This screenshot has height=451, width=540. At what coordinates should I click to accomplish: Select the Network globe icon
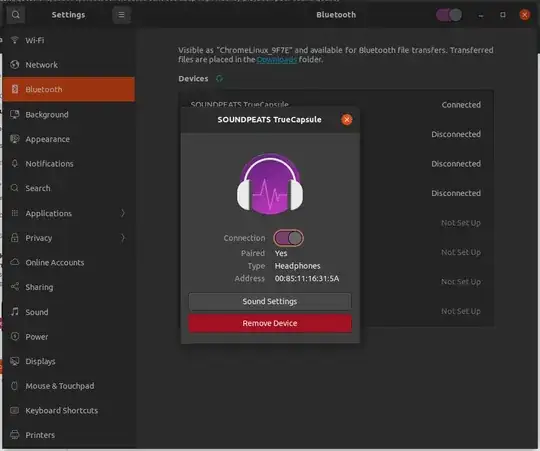(14, 64)
